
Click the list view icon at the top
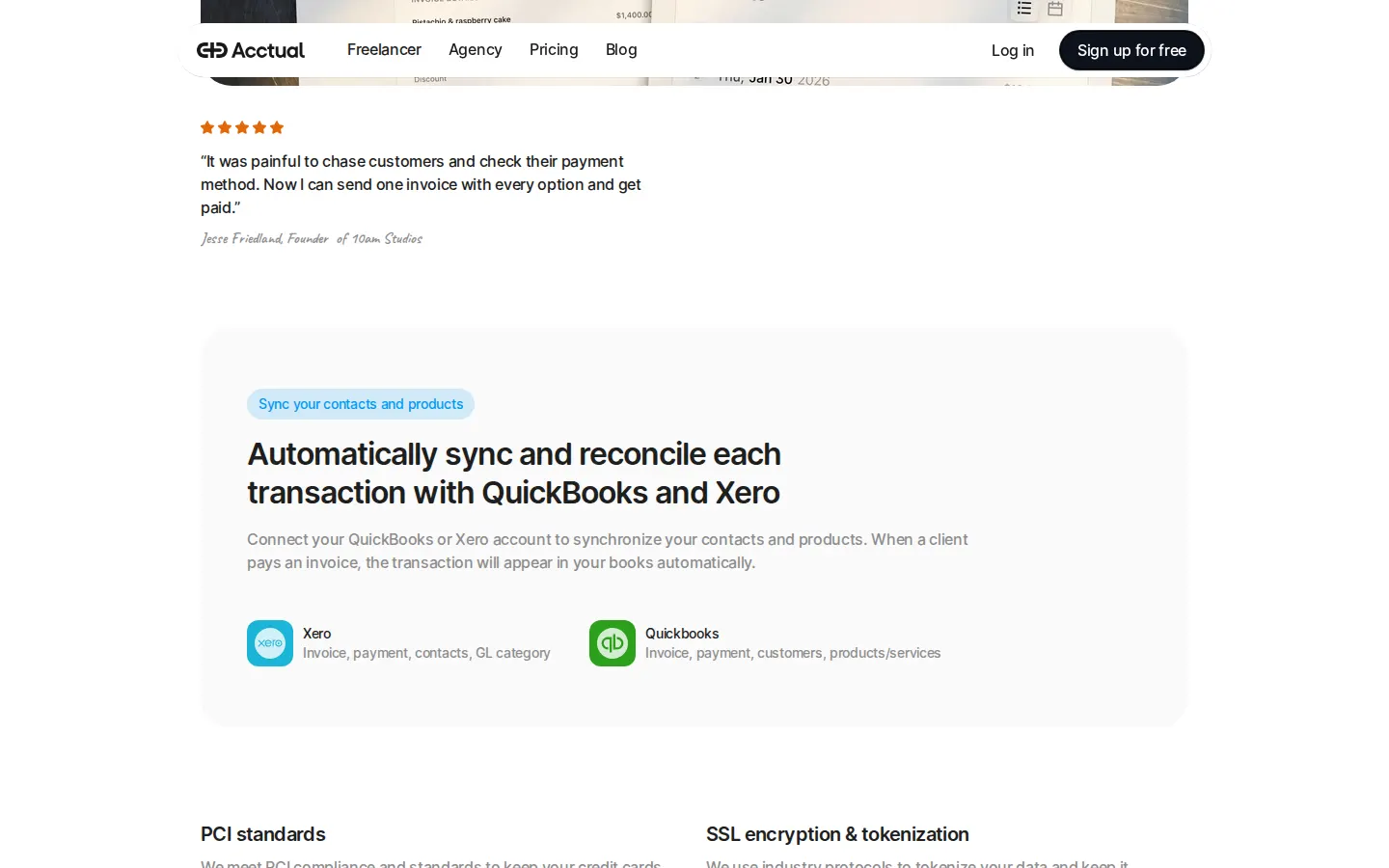pyautogui.click(x=1024, y=8)
